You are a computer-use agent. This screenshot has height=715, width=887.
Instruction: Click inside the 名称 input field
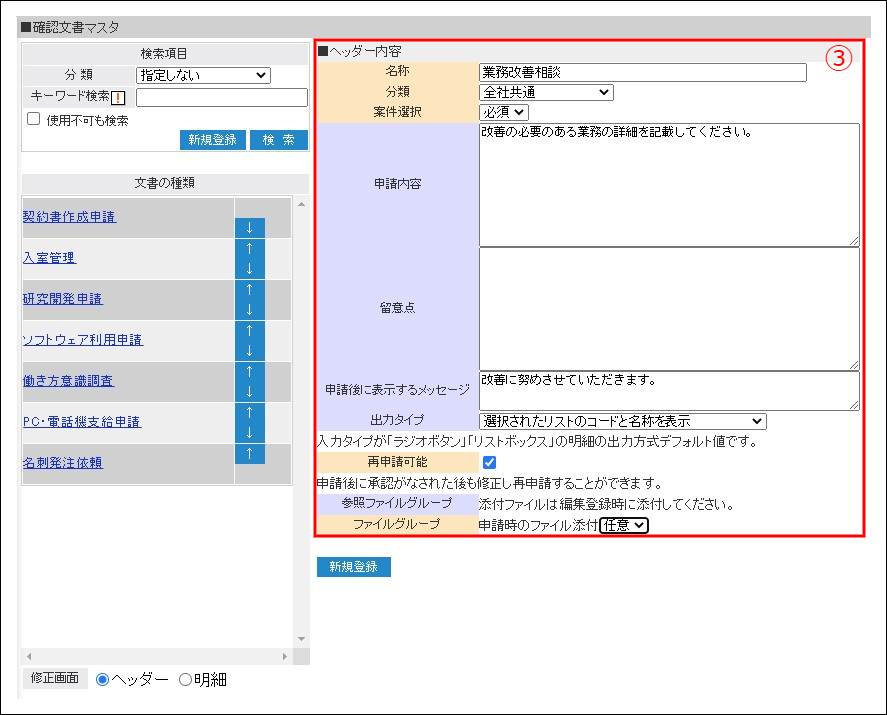point(640,72)
